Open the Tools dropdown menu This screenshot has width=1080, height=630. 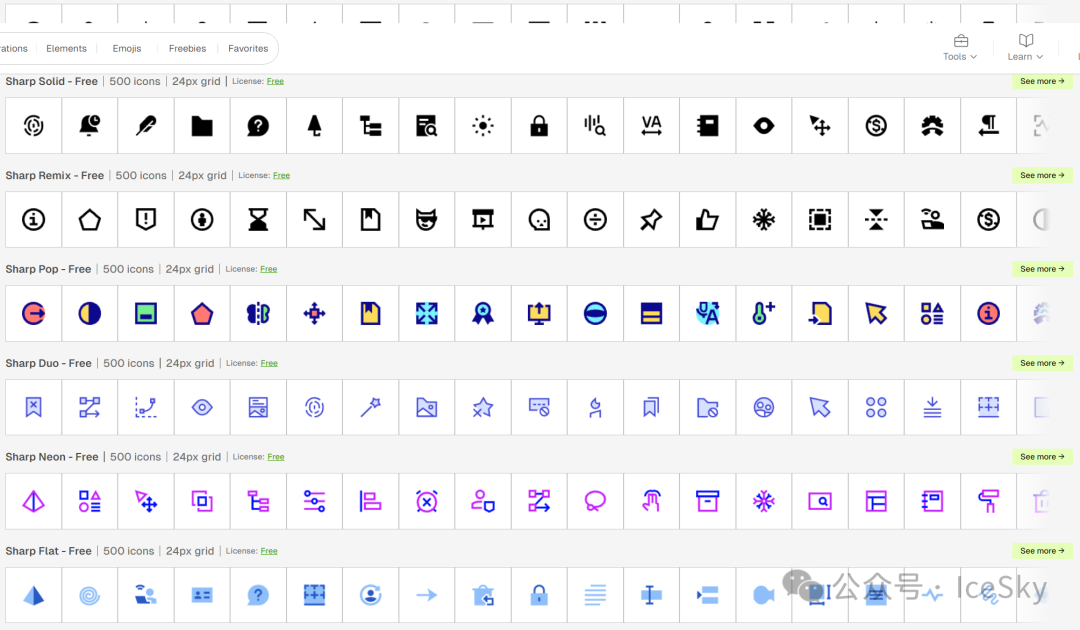(960, 48)
